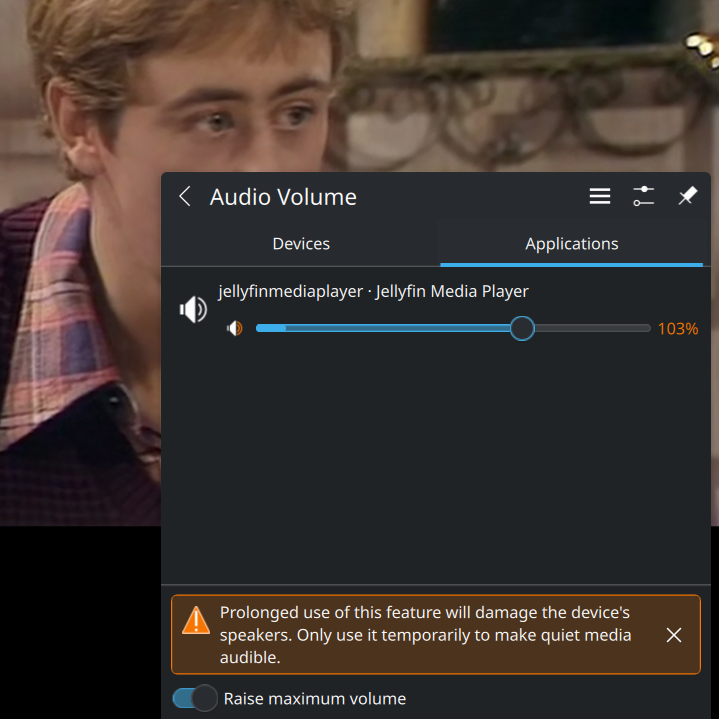Switch to the Devices tab
The width and height of the screenshot is (719, 719).
301,244
